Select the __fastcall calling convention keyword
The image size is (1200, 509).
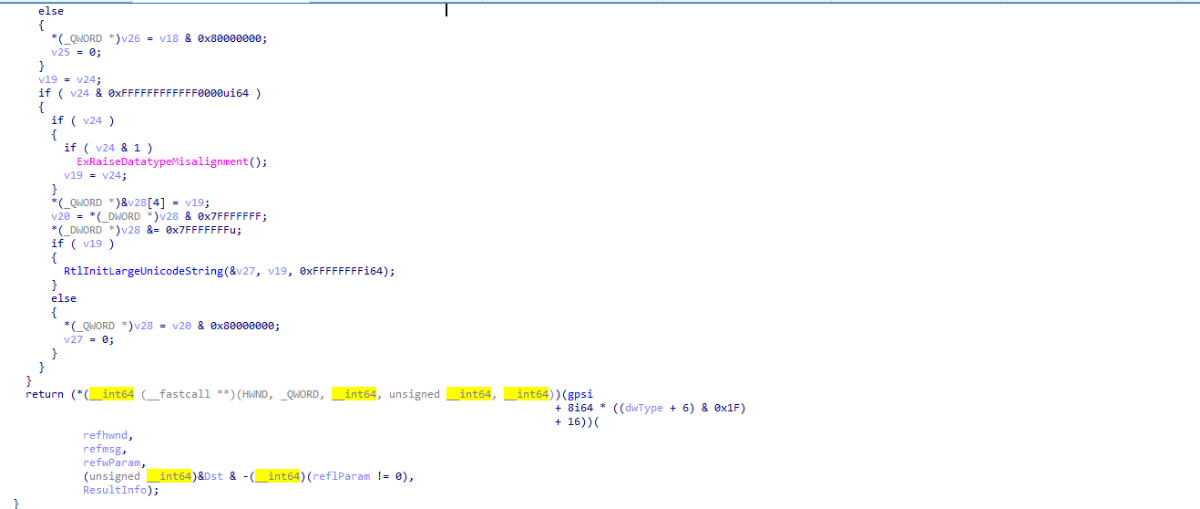pos(180,394)
